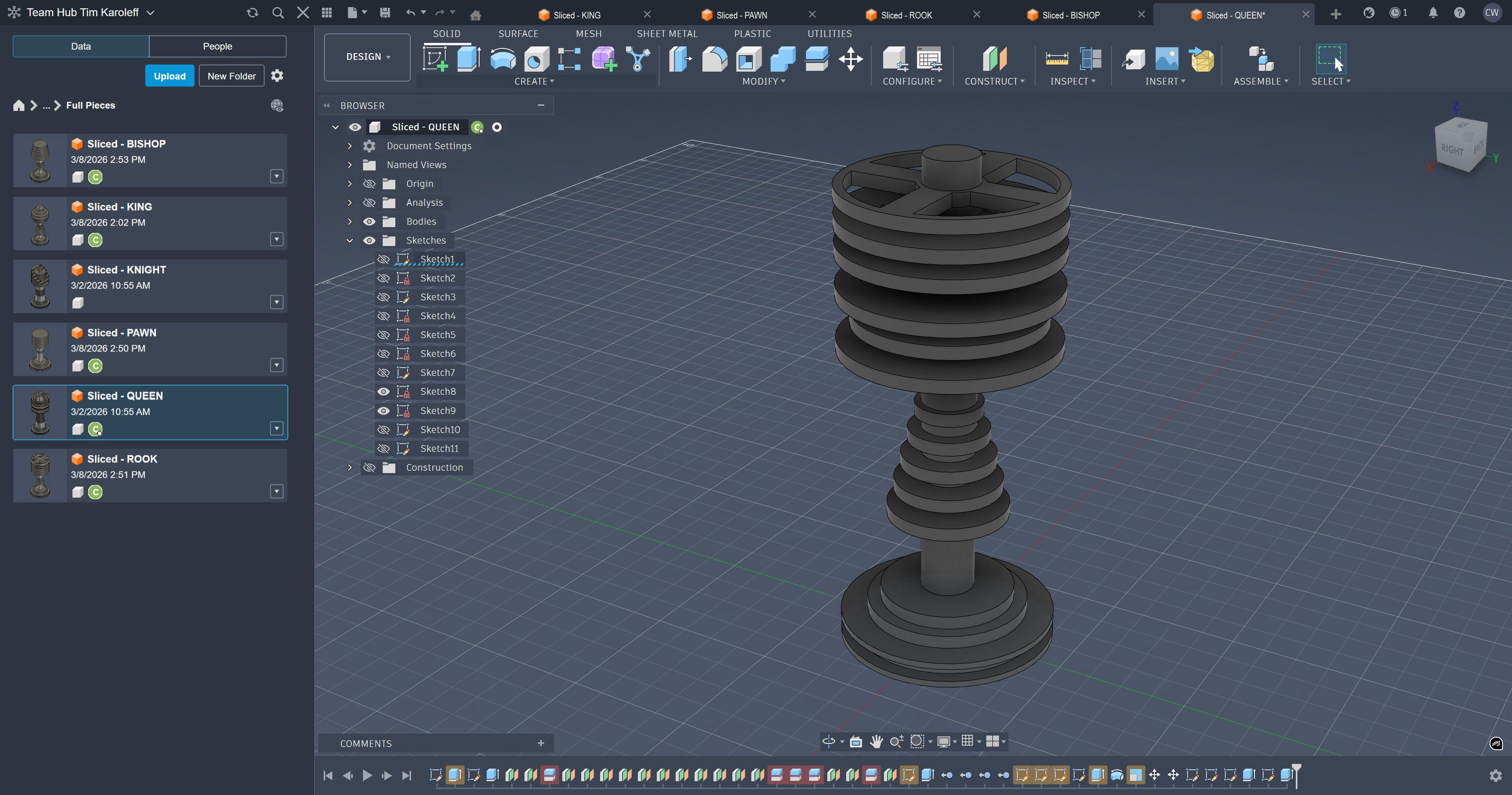The height and width of the screenshot is (795, 1512).
Task: Select the Press Pull tool
Action: pos(681,59)
